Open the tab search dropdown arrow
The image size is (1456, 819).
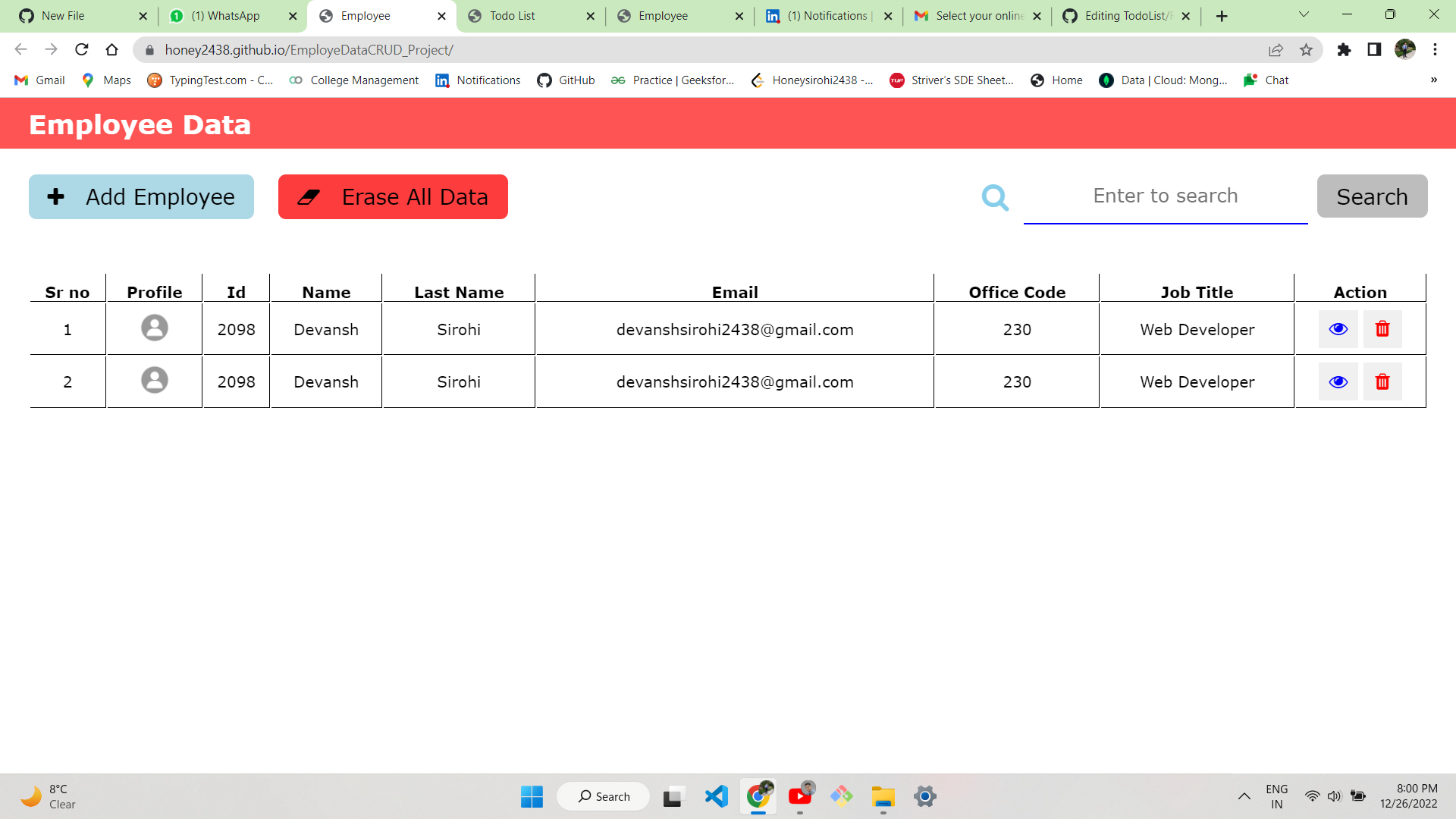point(1304,15)
